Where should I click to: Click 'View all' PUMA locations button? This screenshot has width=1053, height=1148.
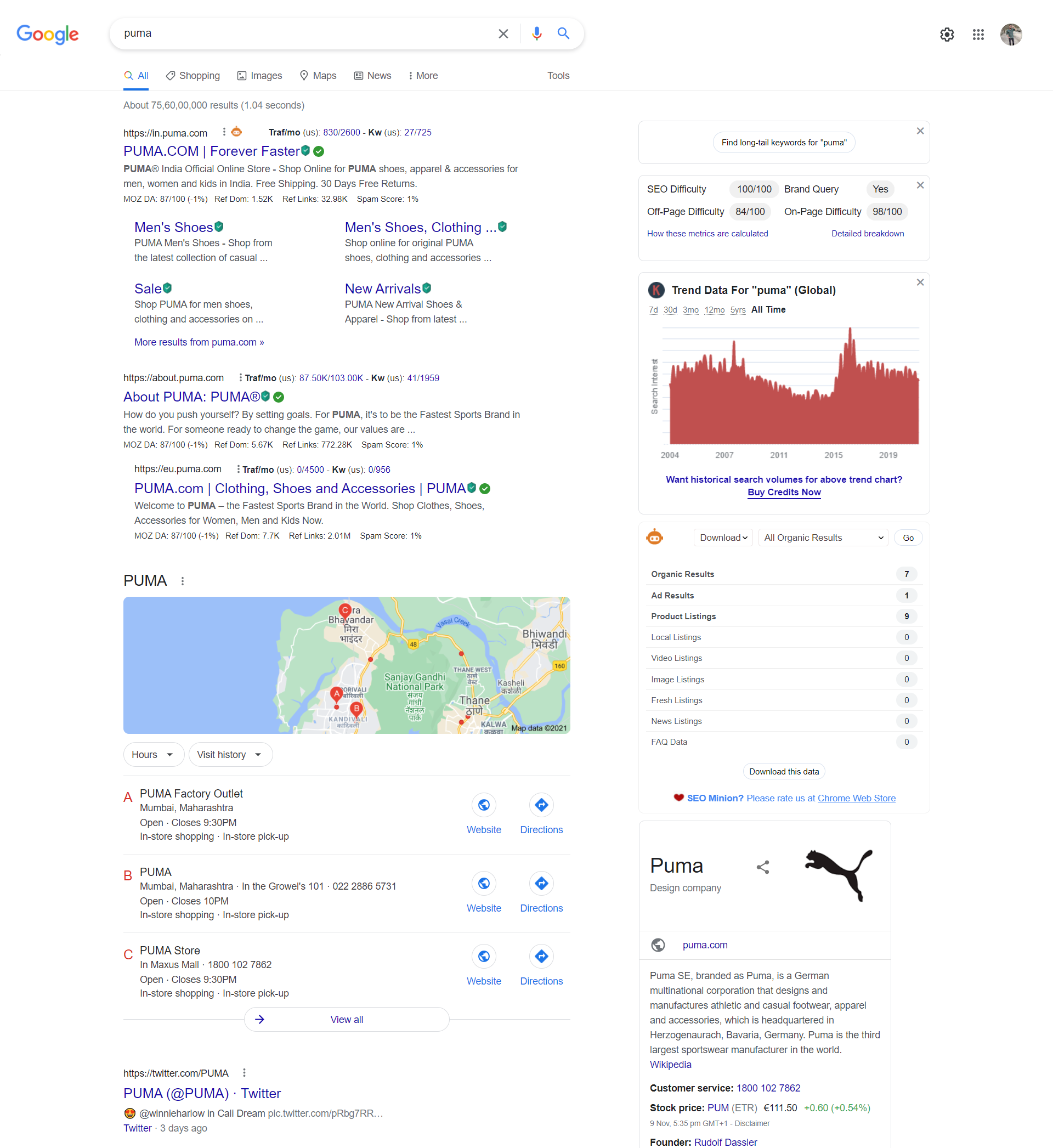click(x=345, y=1019)
